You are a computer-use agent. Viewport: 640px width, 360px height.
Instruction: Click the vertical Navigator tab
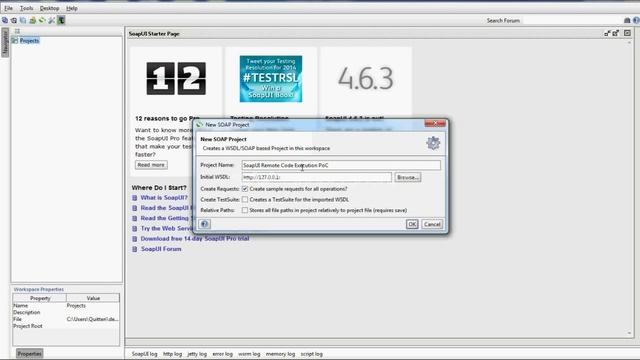(x=5, y=42)
